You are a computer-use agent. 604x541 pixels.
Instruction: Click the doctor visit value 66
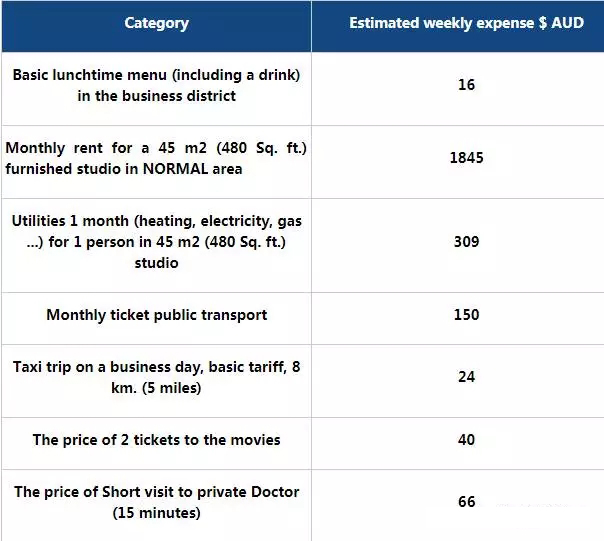click(x=466, y=502)
